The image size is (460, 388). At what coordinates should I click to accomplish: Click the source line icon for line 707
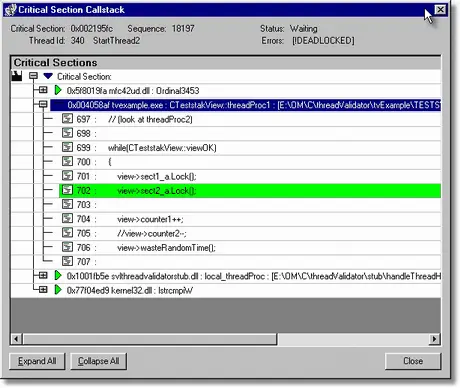pyautogui.click(x=67, y=261)
